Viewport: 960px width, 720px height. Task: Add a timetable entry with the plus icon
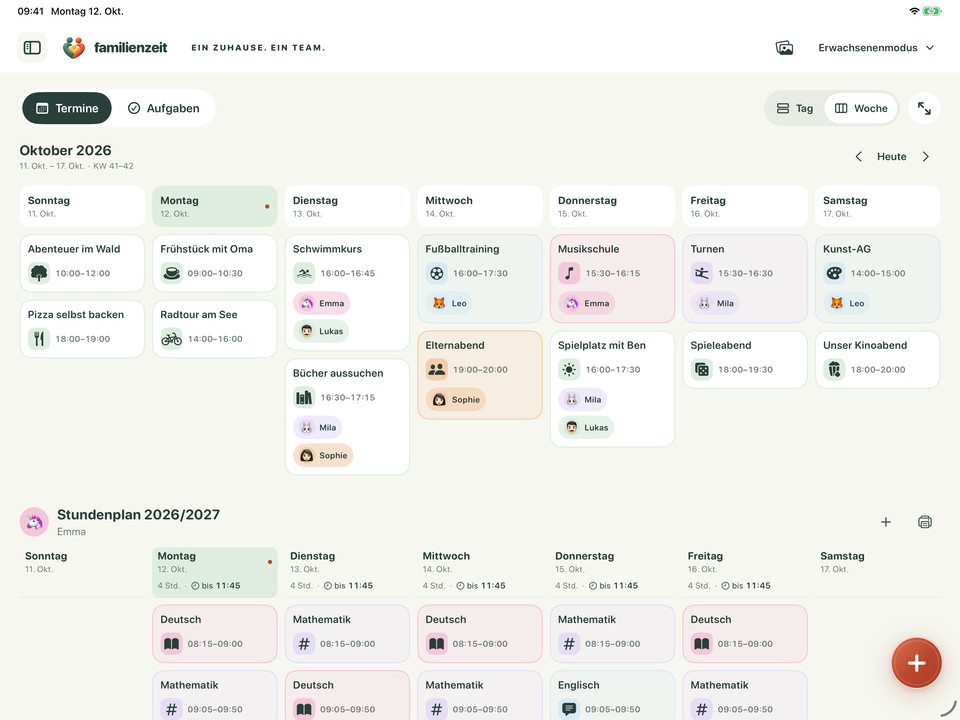(885, 522)
